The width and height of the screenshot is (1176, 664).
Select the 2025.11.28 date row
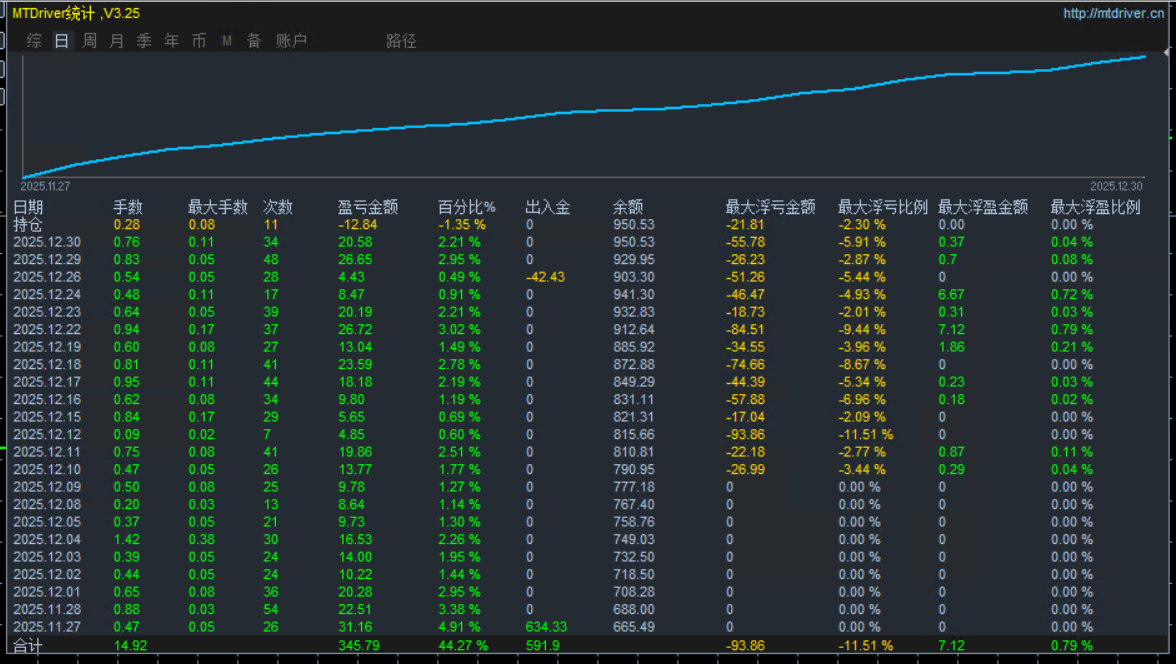coord(588,609)
